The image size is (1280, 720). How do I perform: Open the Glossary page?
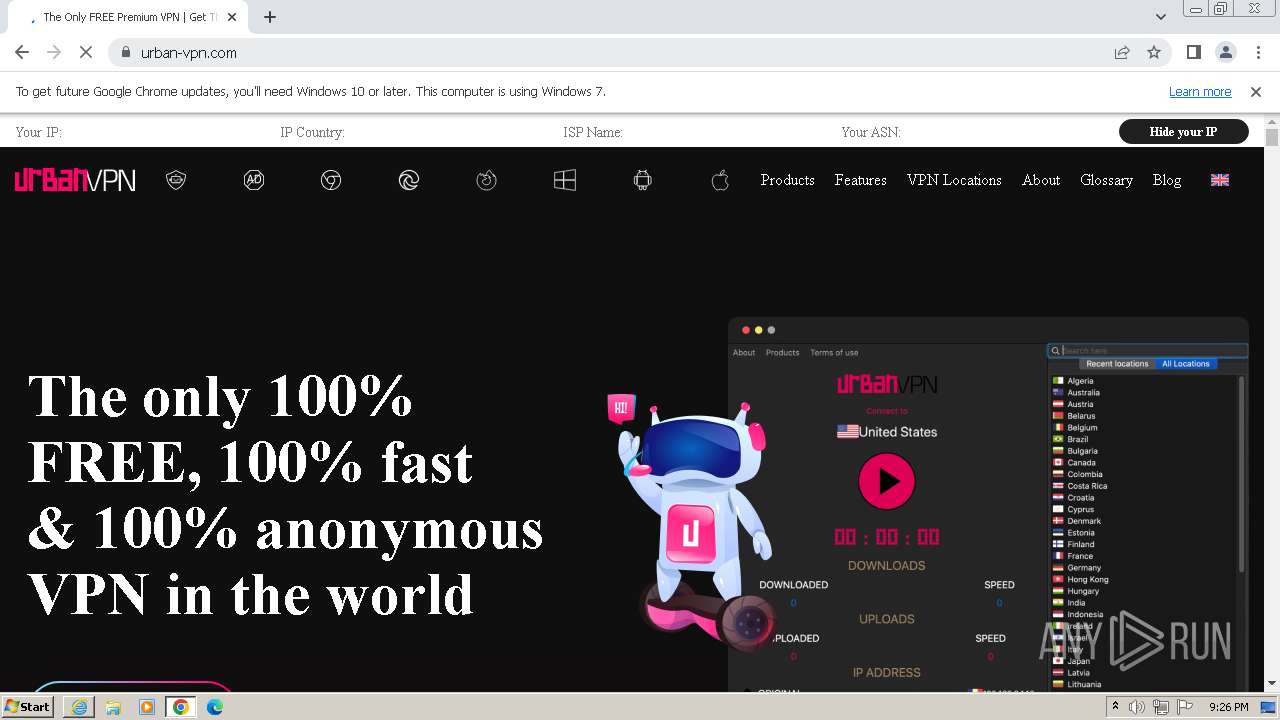coord(1106,180)
